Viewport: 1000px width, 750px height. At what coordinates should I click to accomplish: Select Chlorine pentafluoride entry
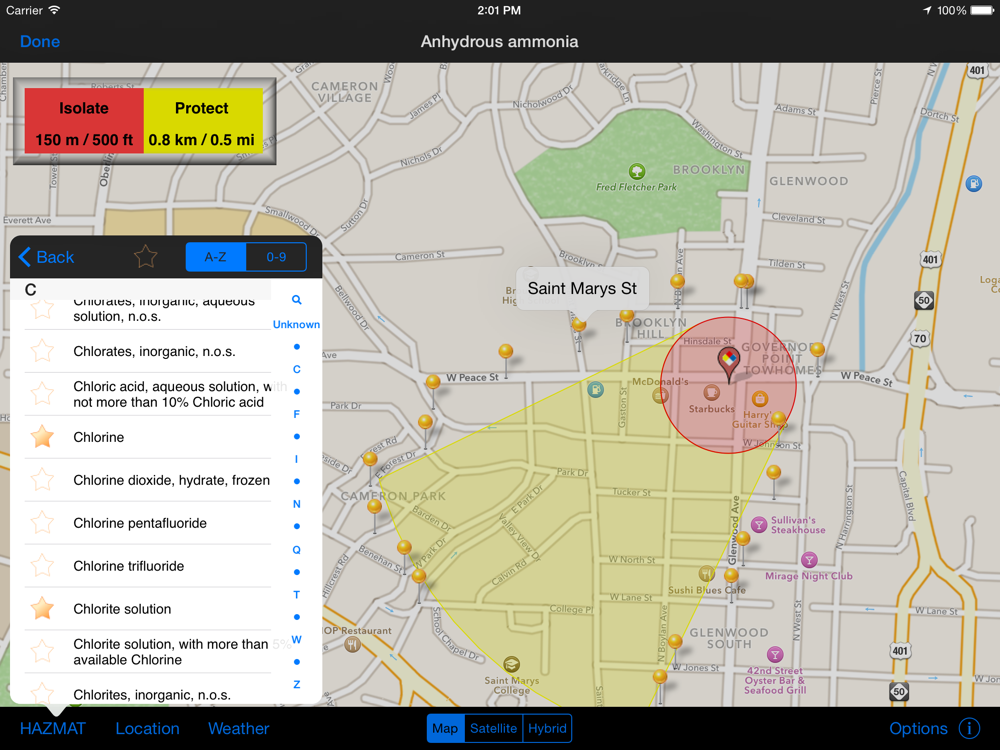click(148, 523)
